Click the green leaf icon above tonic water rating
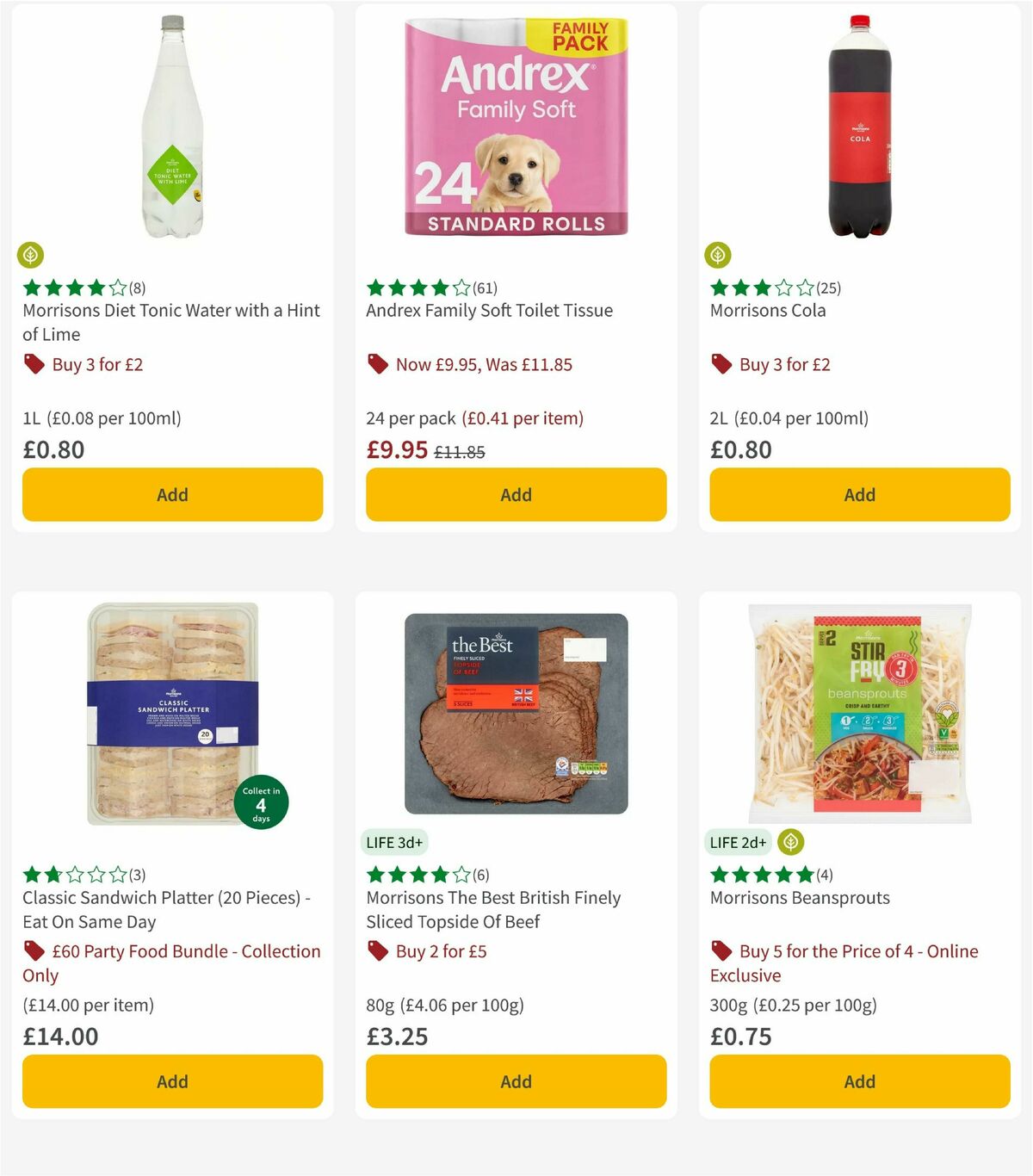Viewport: 1033px width, 1176px height. [31, 255]
